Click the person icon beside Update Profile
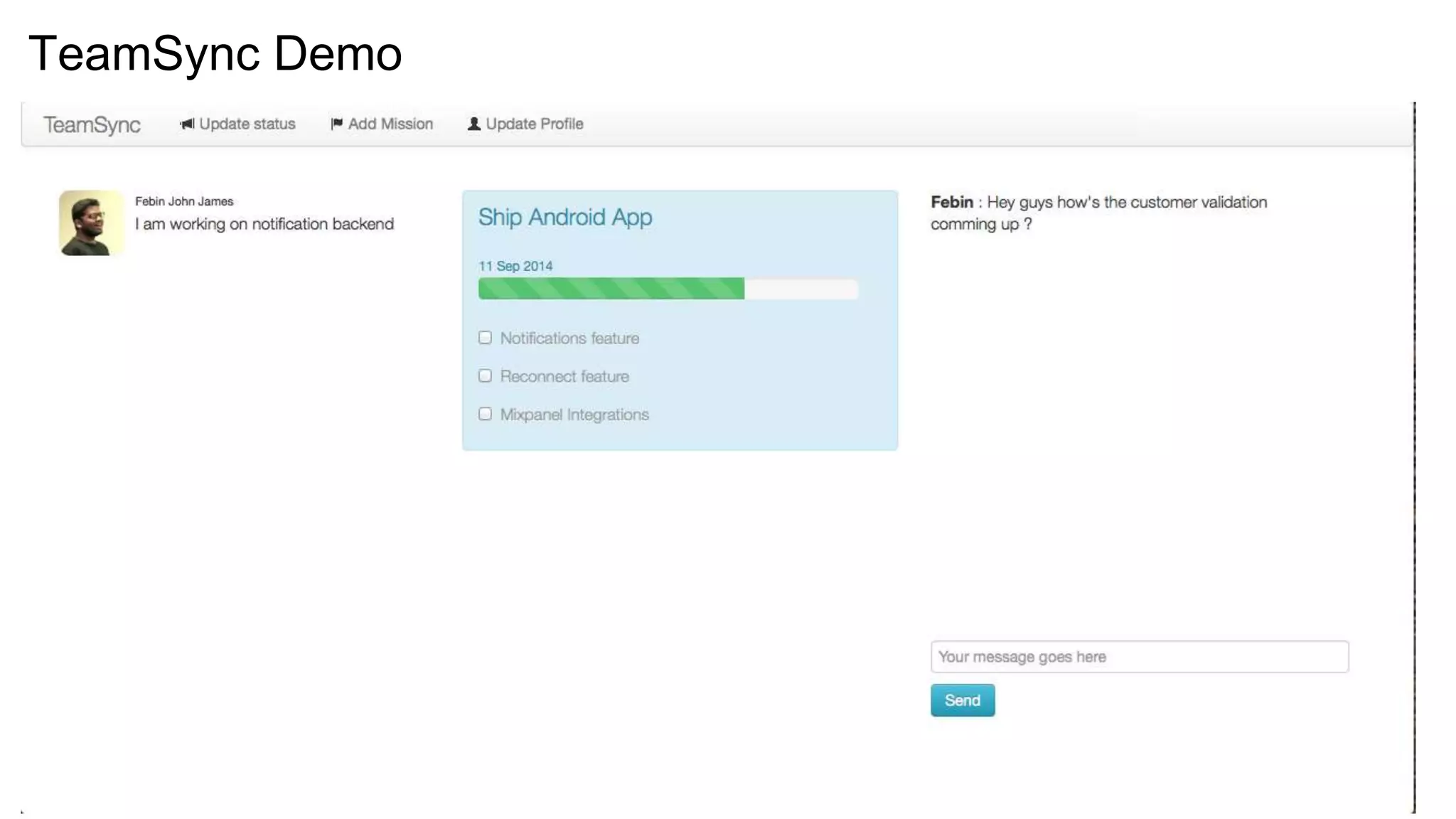 coord(474,124)
